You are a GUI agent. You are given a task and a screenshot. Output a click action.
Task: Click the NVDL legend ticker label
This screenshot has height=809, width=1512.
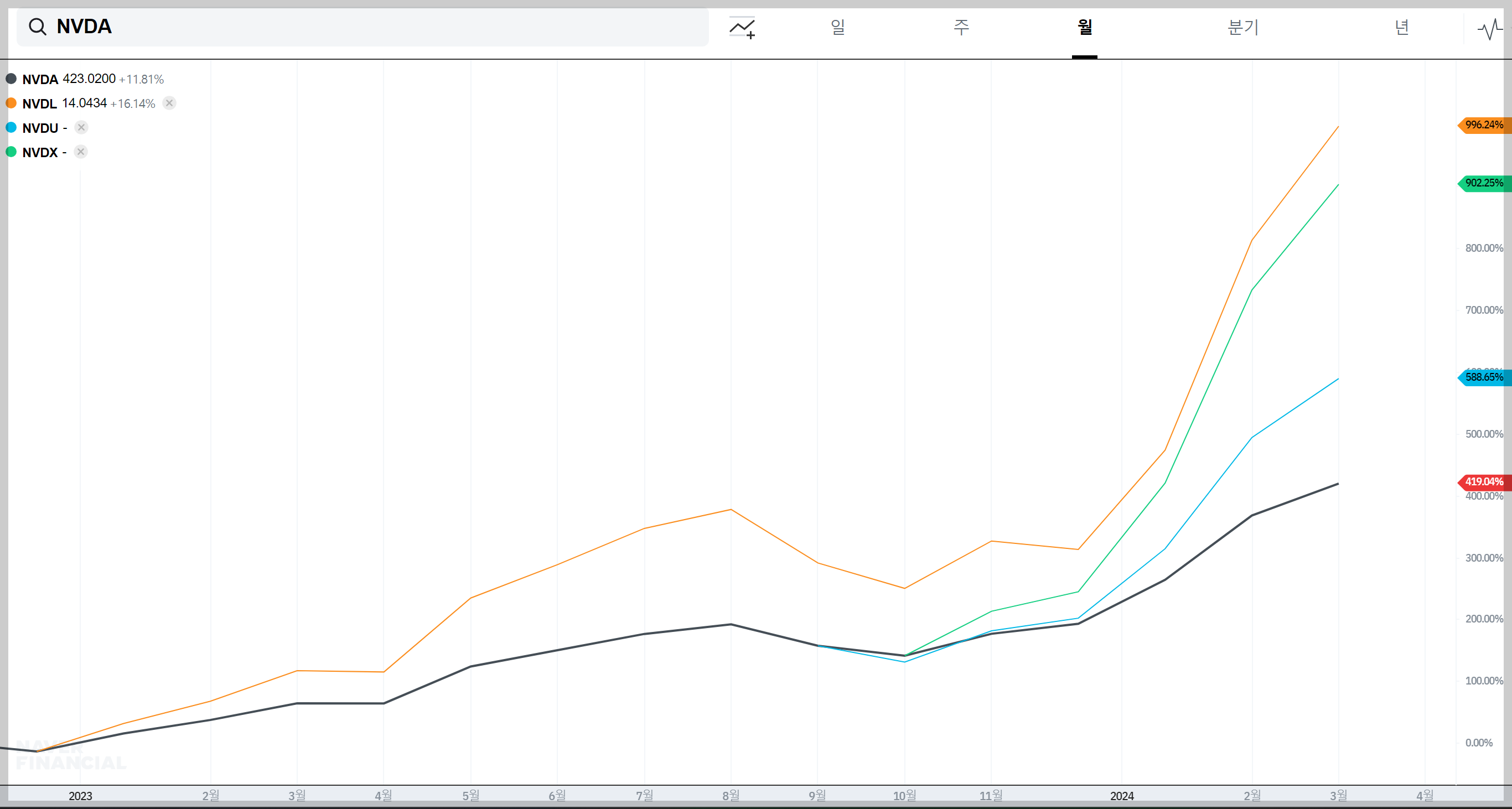point(39,104)
